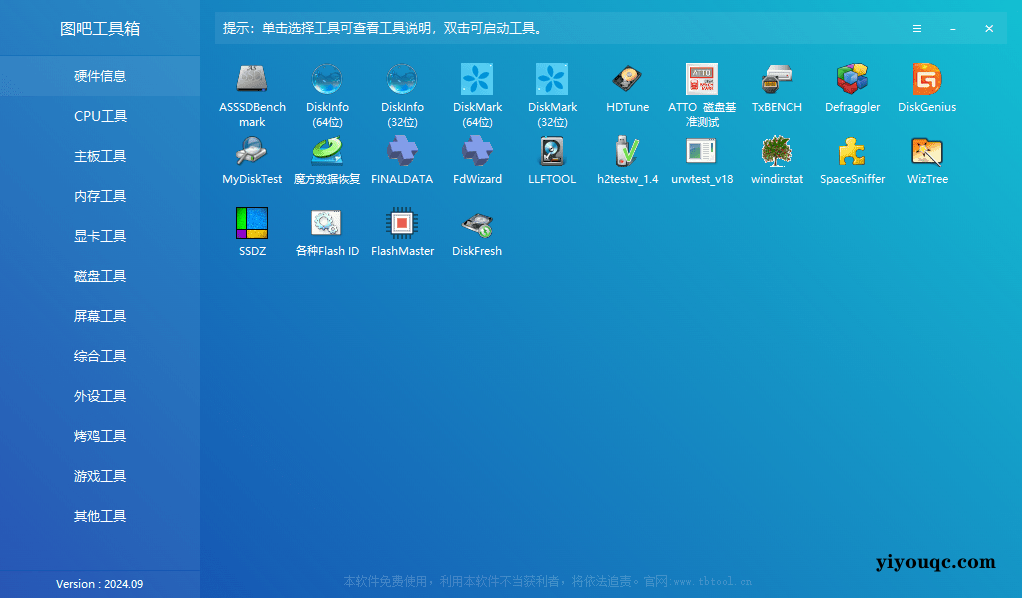Viewport: 1022px width, 598px height.
Task: Open SpaceSniffer disk analyzer
Action: click(852, 160)
